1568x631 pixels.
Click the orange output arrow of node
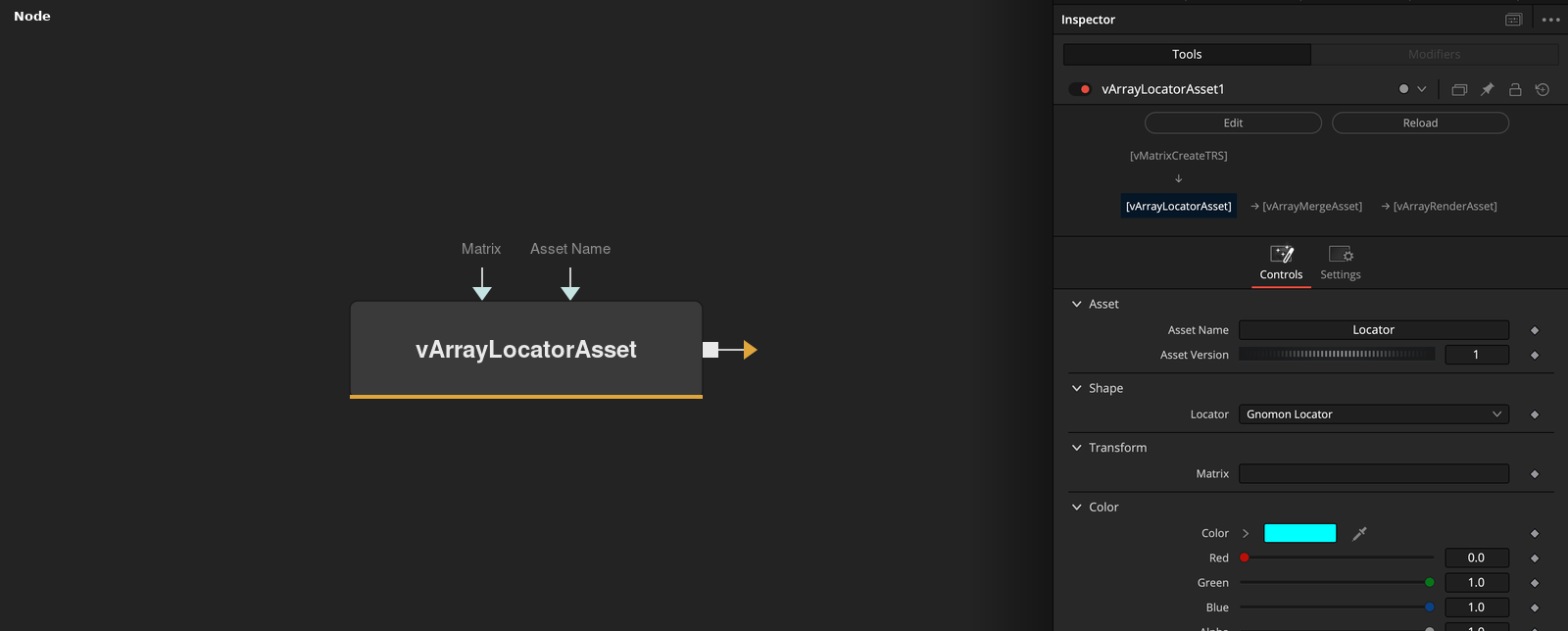750,350
